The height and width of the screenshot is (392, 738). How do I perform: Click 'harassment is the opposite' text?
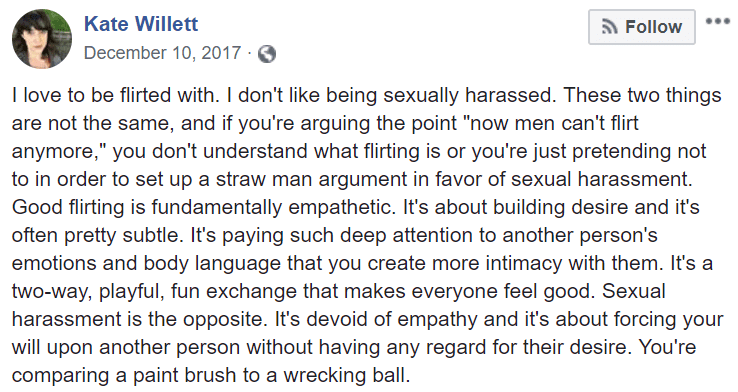(x=137, y=319)
